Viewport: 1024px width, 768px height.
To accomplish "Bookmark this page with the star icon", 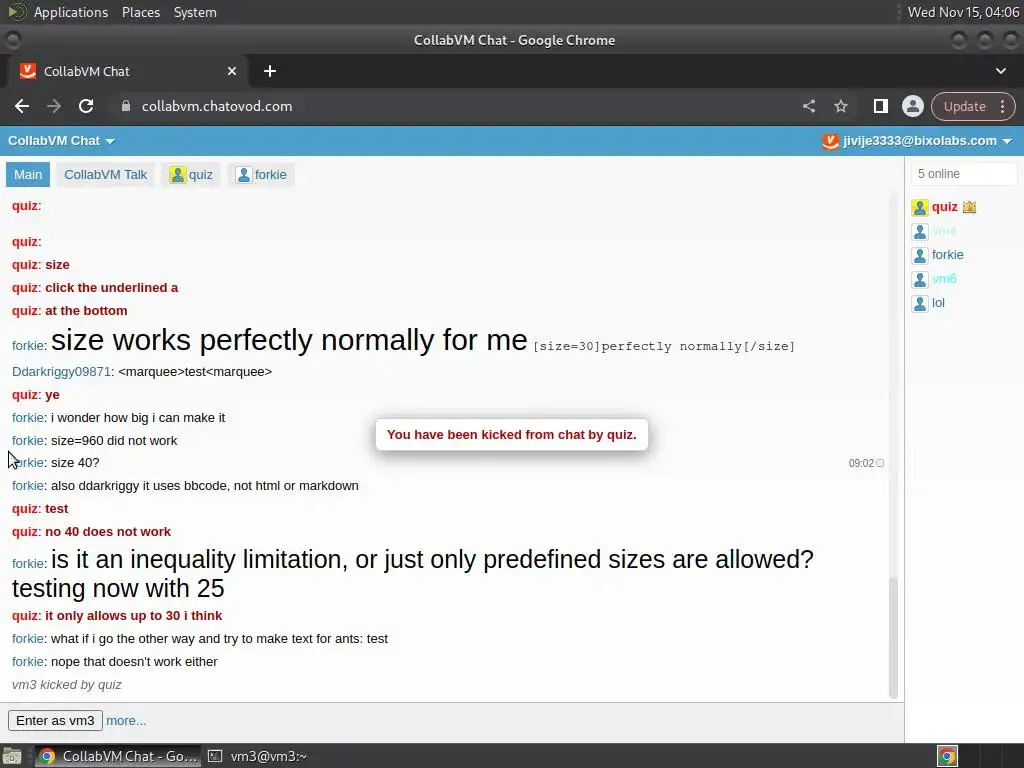I will 840,106.
